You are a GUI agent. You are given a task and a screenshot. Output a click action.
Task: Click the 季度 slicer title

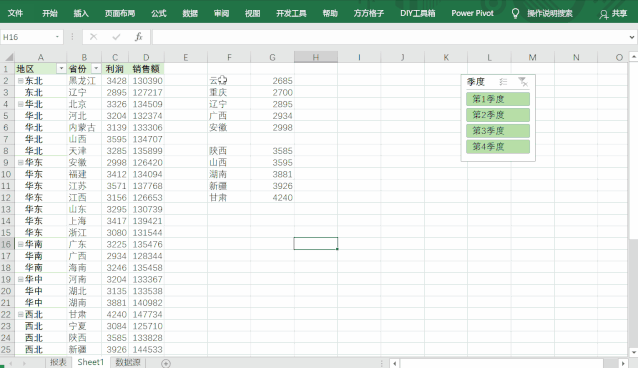click(x=476, y=82)
